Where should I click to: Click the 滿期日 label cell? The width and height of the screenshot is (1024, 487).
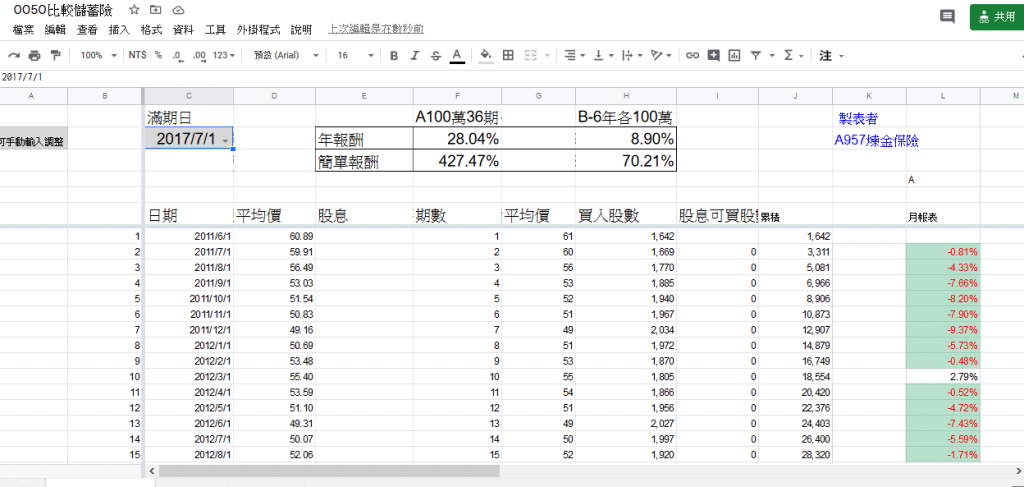pos(188,118)
